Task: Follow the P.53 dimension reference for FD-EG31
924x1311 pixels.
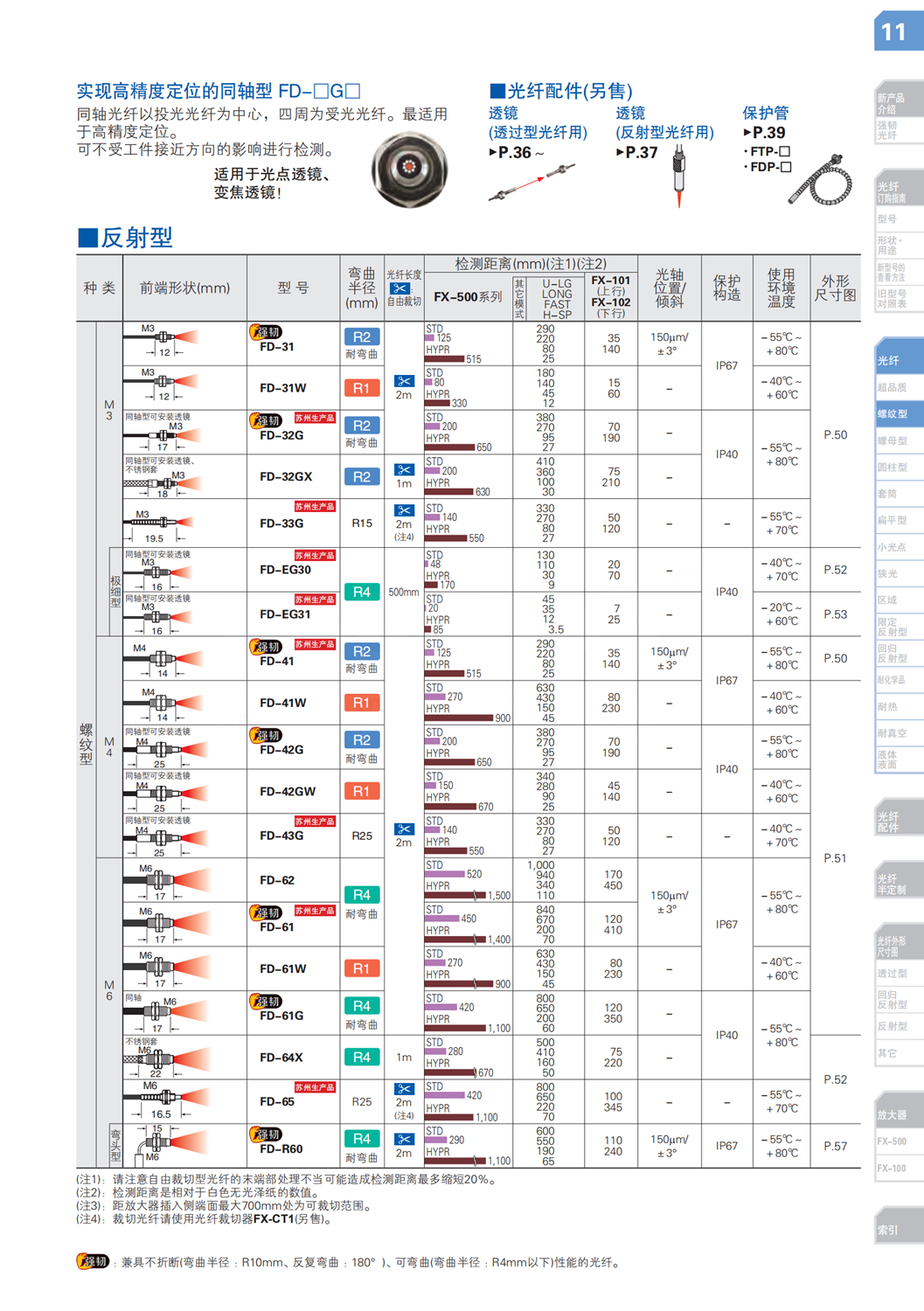Action: [x=835, y=614]
